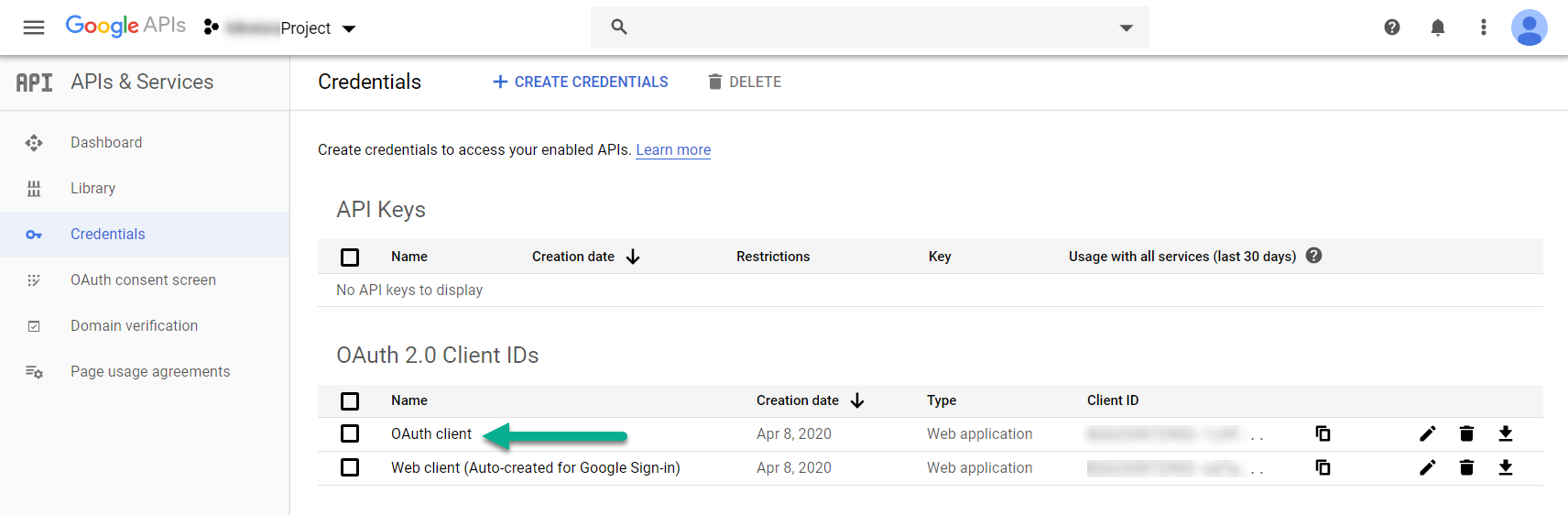Viewport: 1568px width, 515px height.
Task: Click the project hexagon dots icon
Action: (x=211, y=27)
